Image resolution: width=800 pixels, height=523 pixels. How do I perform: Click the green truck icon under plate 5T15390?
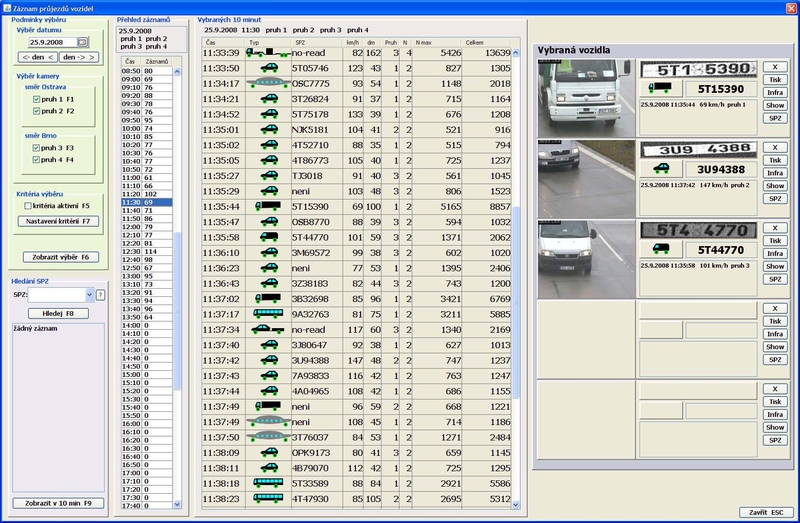[661, 89]
